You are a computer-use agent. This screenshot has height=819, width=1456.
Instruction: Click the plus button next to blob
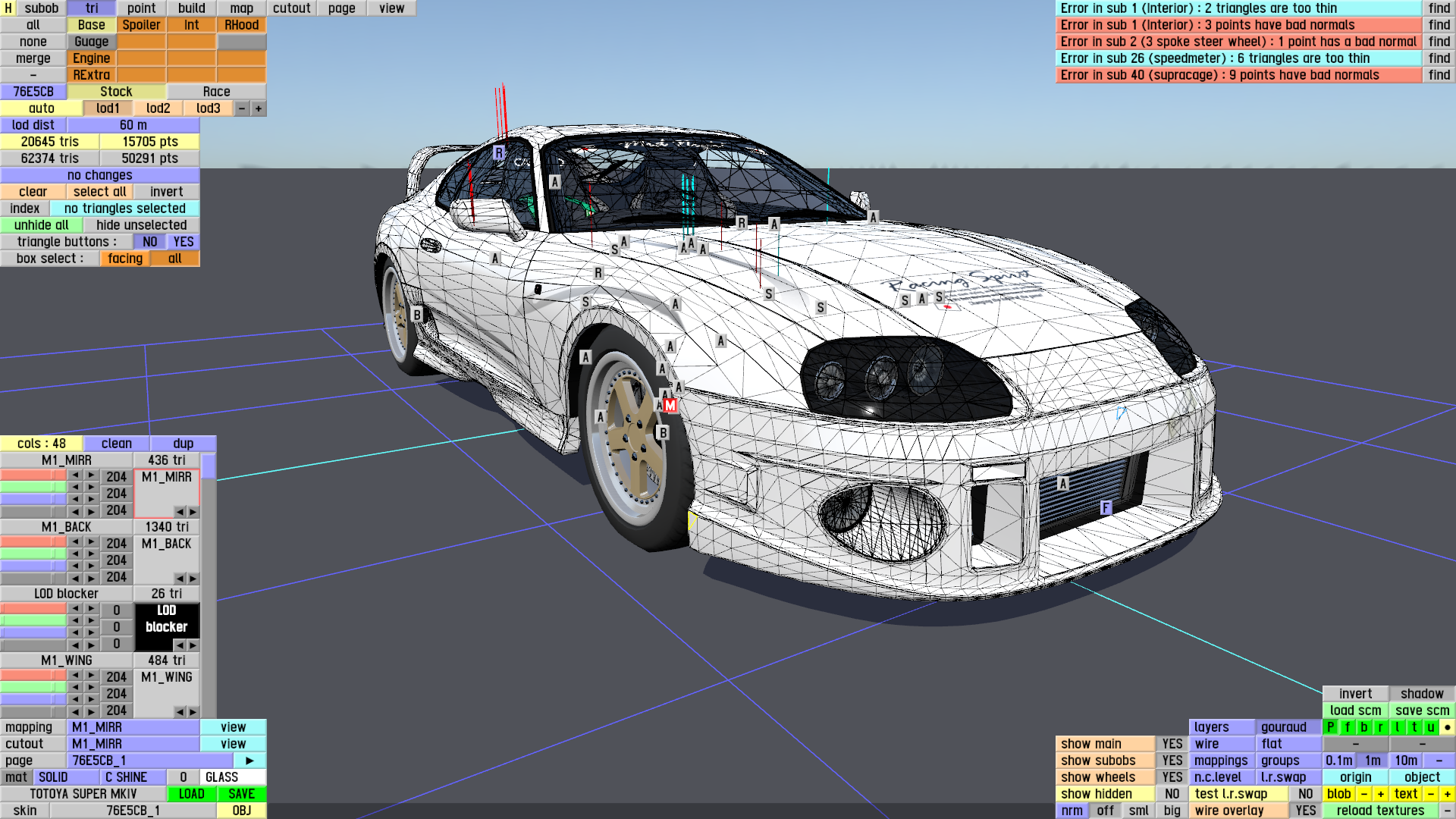(x=1380, y=793)
